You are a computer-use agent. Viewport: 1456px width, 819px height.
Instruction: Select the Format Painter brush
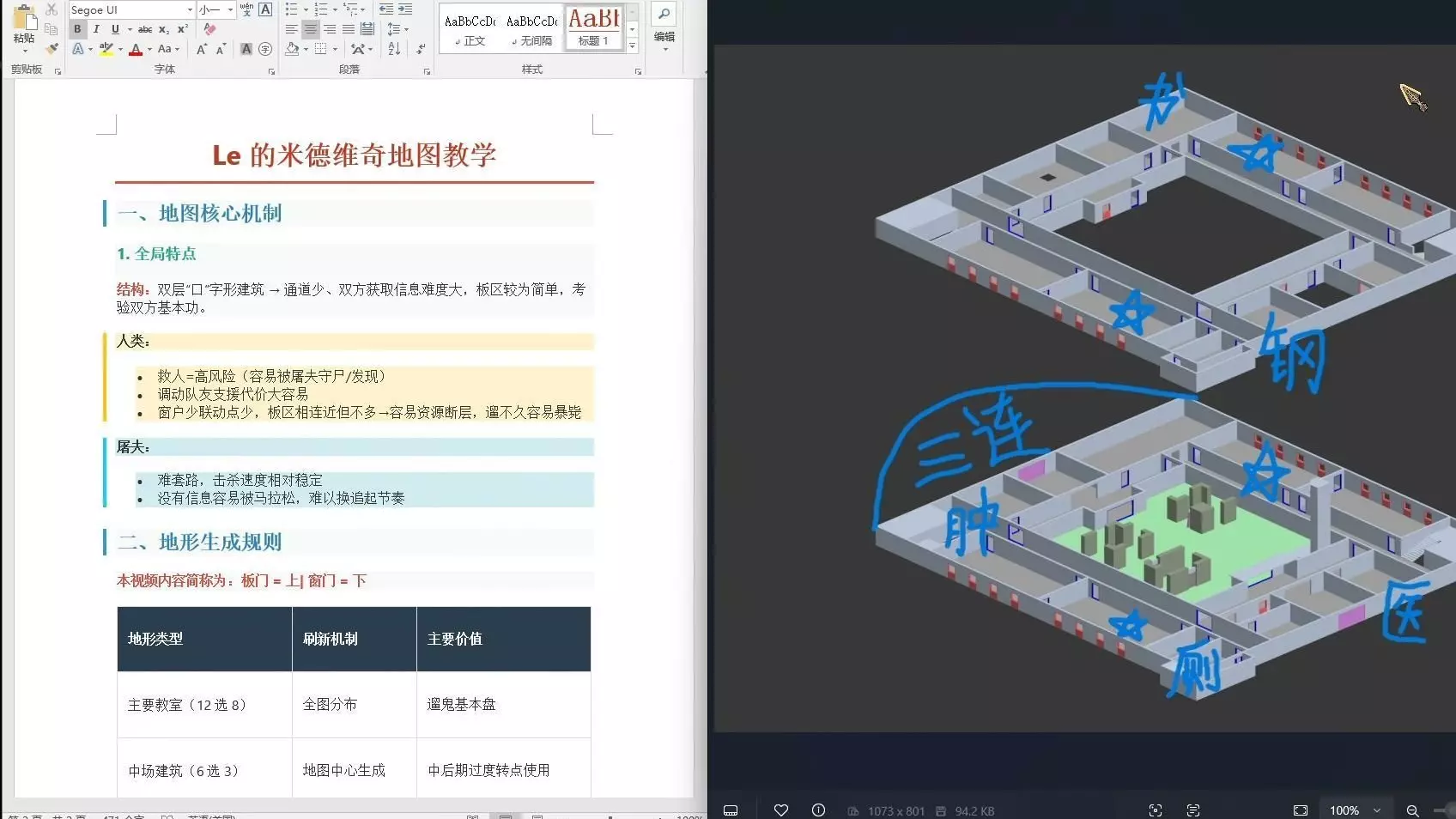52,48
